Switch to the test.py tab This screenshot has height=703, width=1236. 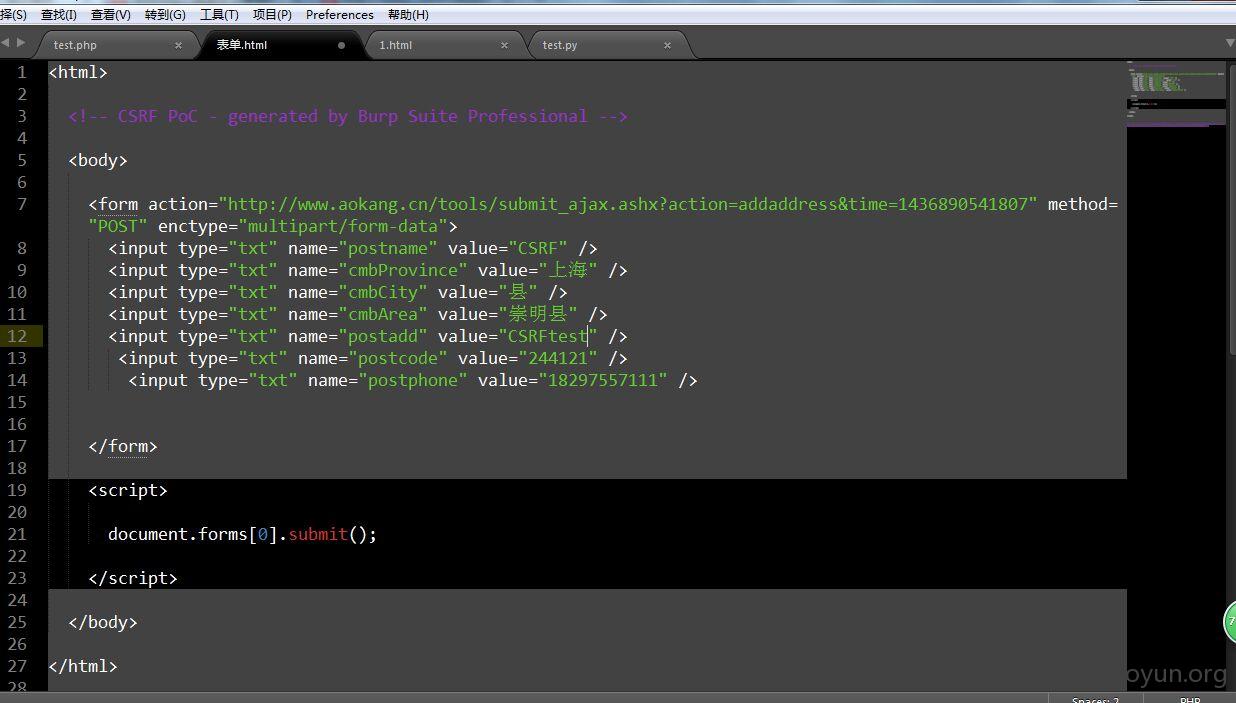tap(560, 45)
